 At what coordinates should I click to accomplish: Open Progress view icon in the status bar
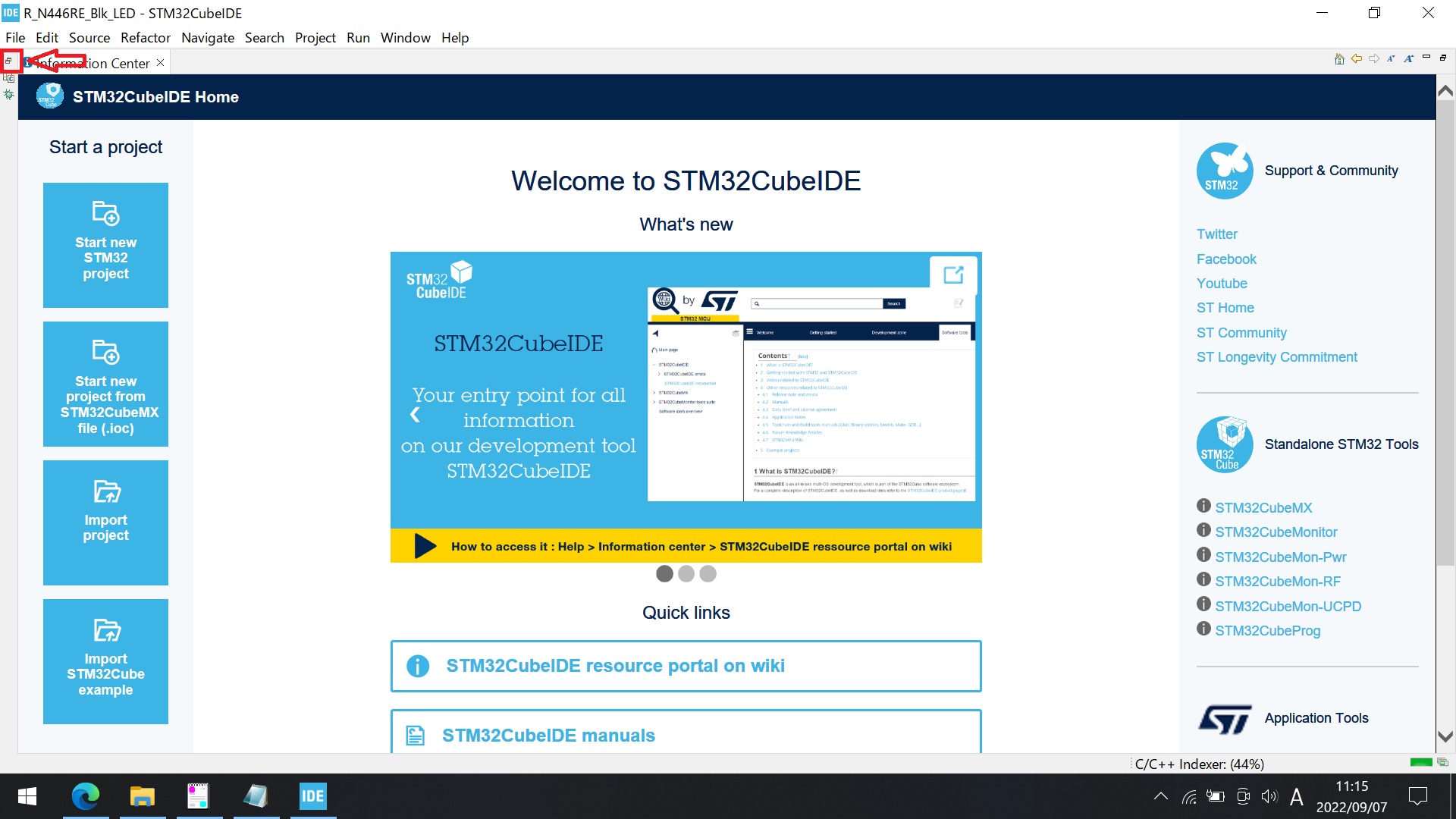point(1442,762)
